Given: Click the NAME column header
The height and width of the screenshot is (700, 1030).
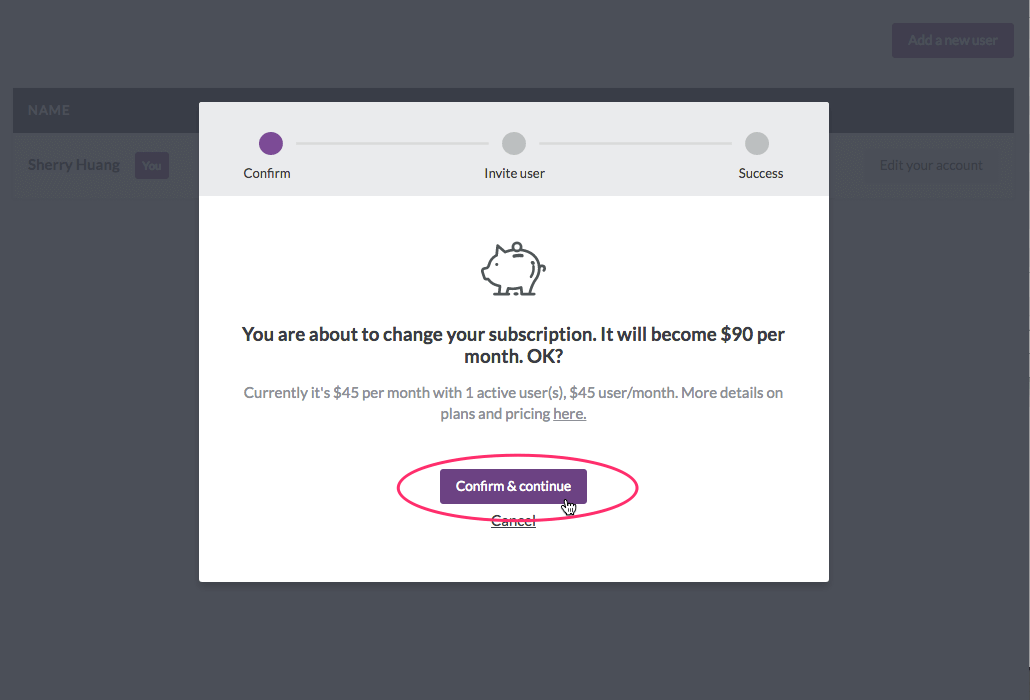Looking at the screenshot, I should [49, 110].
